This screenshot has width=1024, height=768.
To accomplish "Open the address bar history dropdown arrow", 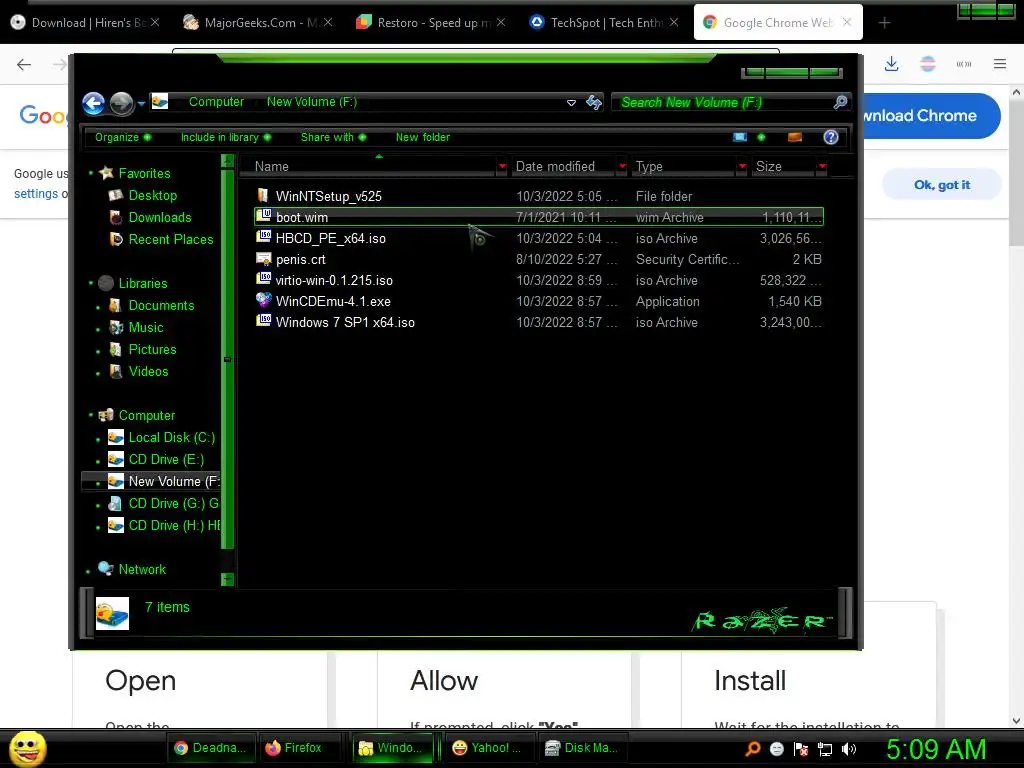I will [571, 103].
